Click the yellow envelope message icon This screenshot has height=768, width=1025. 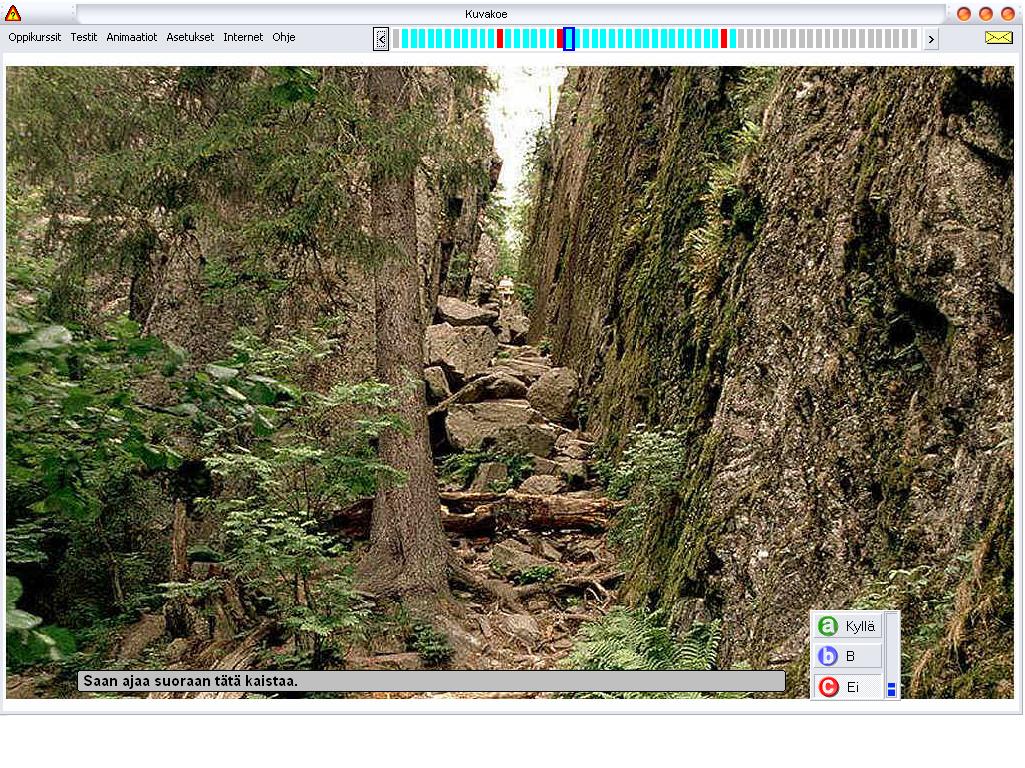pyautogui.click(x=998, y=38)
